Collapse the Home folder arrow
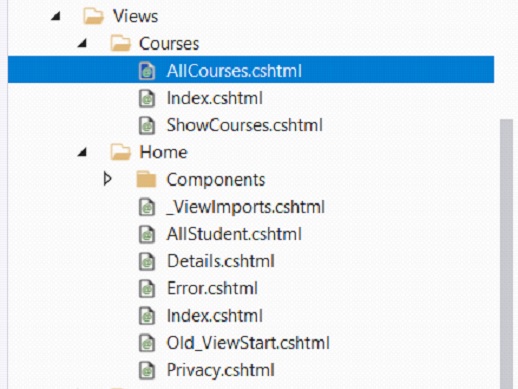Screen dimensions: 518x389 click(x=83, y=152)
